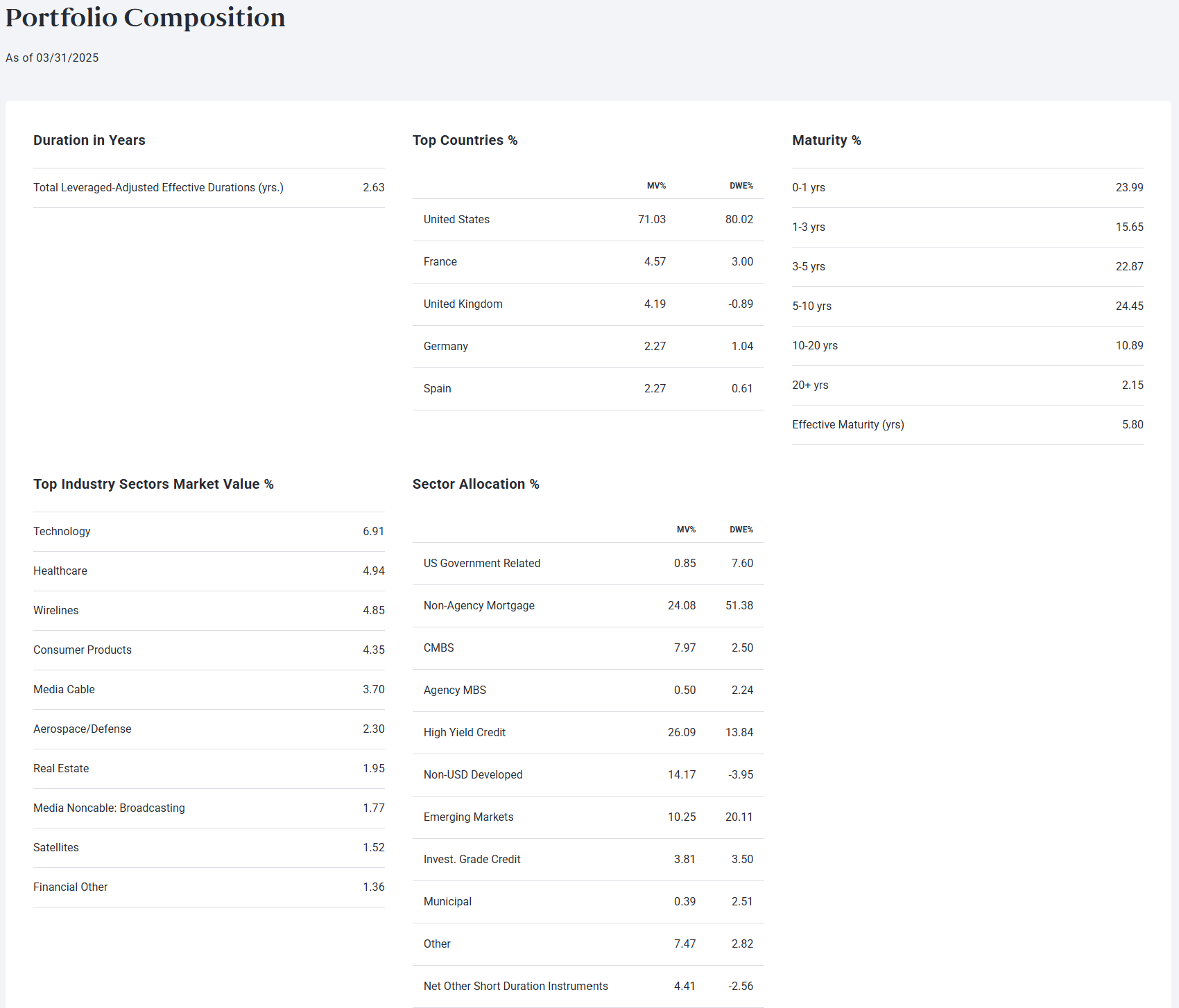This screenshot has width=1179, height=1008.
Task: Click the United Kingdom row label
Action: click(x=463, y=304)
